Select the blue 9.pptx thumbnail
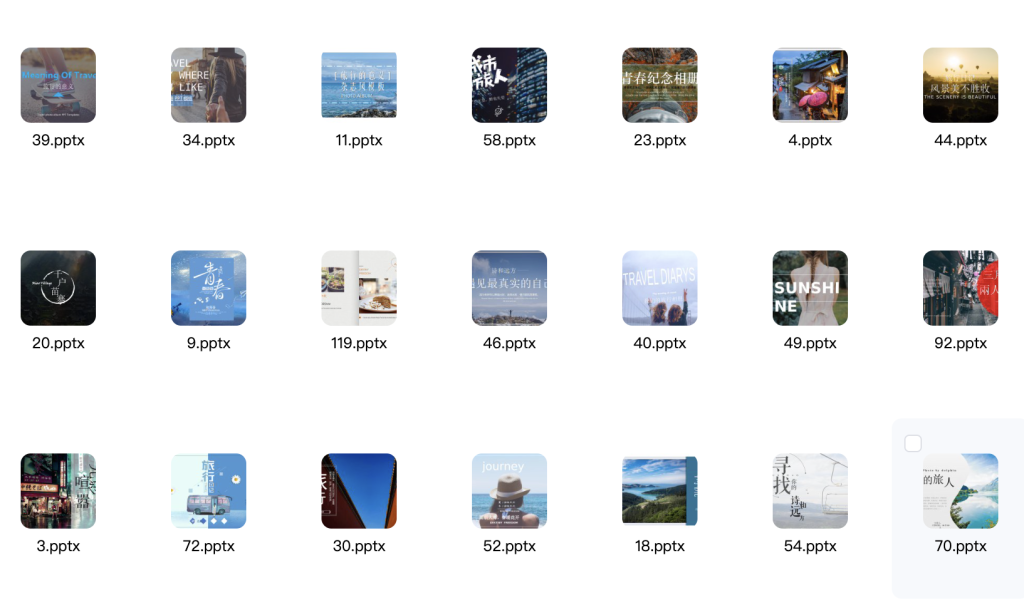 (x=208, y=288)
